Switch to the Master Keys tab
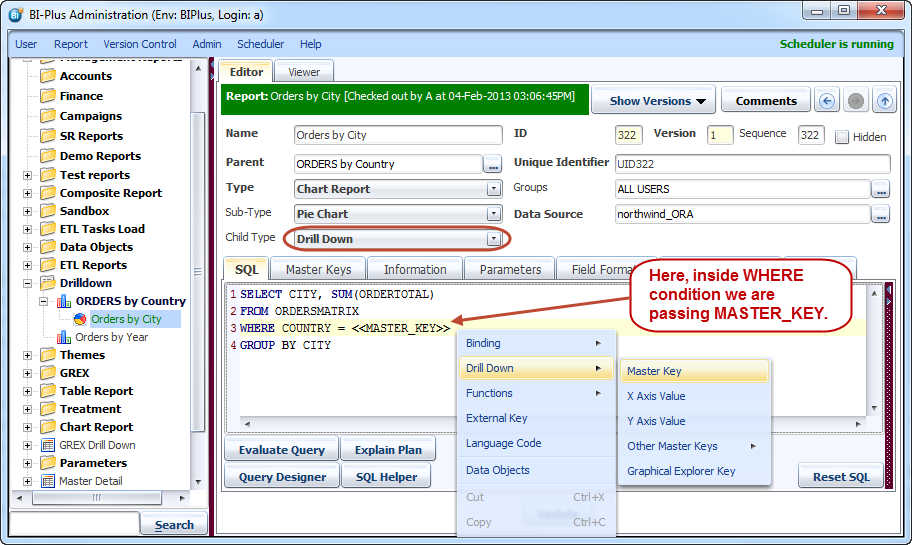The width and height of the screenshot is (912, 545). point(318,269)
